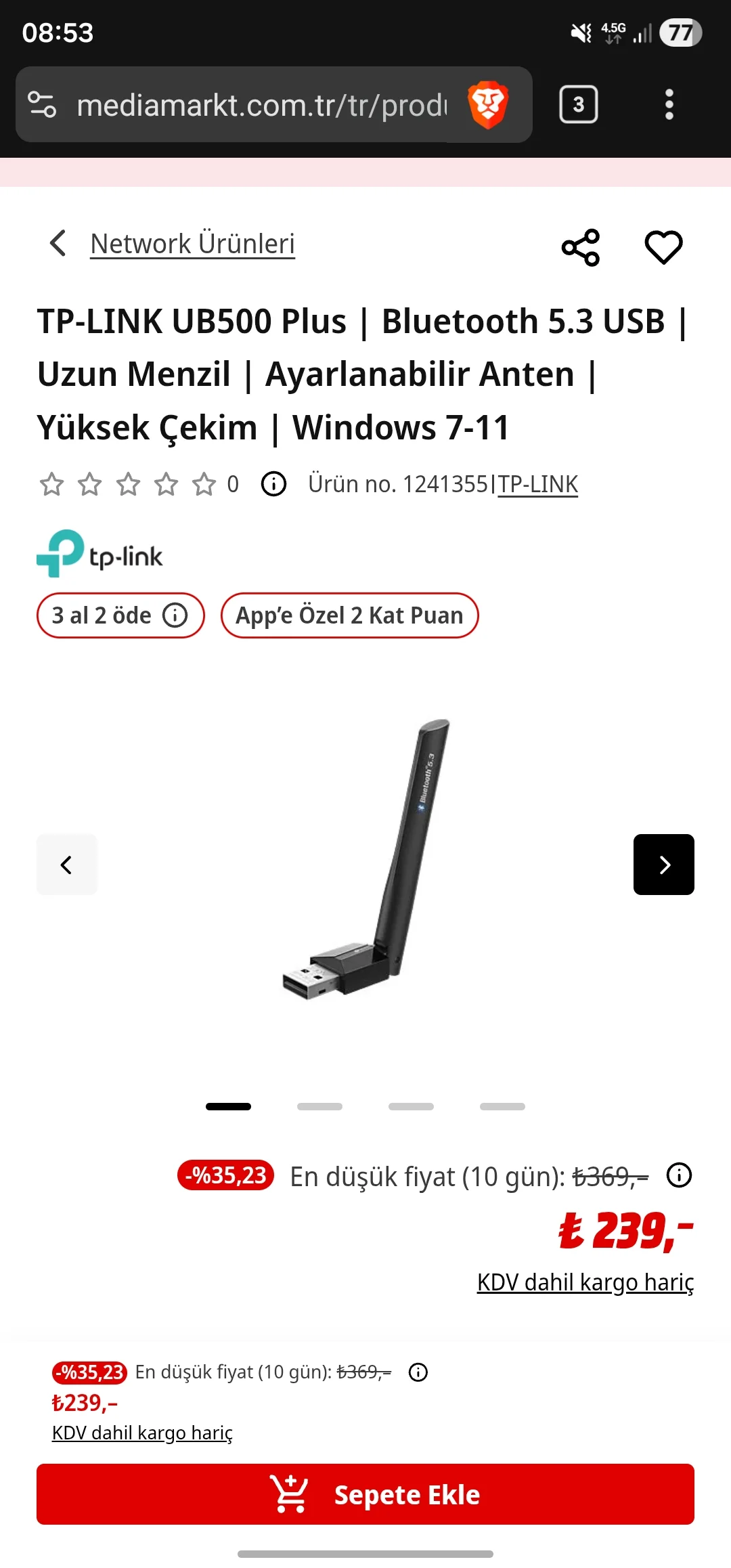Open browser tabs switcher showing 3
731x1568 pixels.
coord(579,104)
